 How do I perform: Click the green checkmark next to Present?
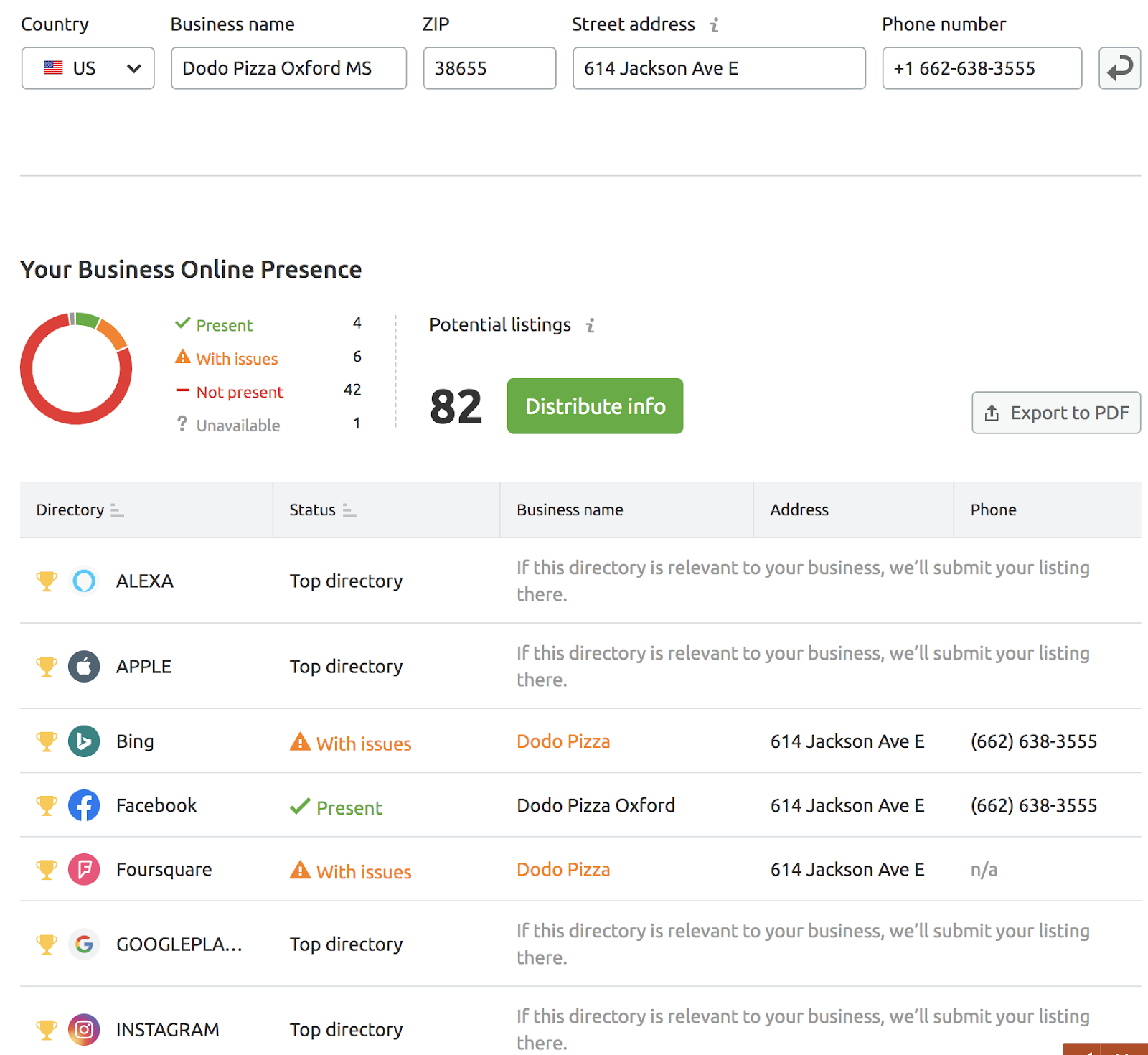click(182, 323)
